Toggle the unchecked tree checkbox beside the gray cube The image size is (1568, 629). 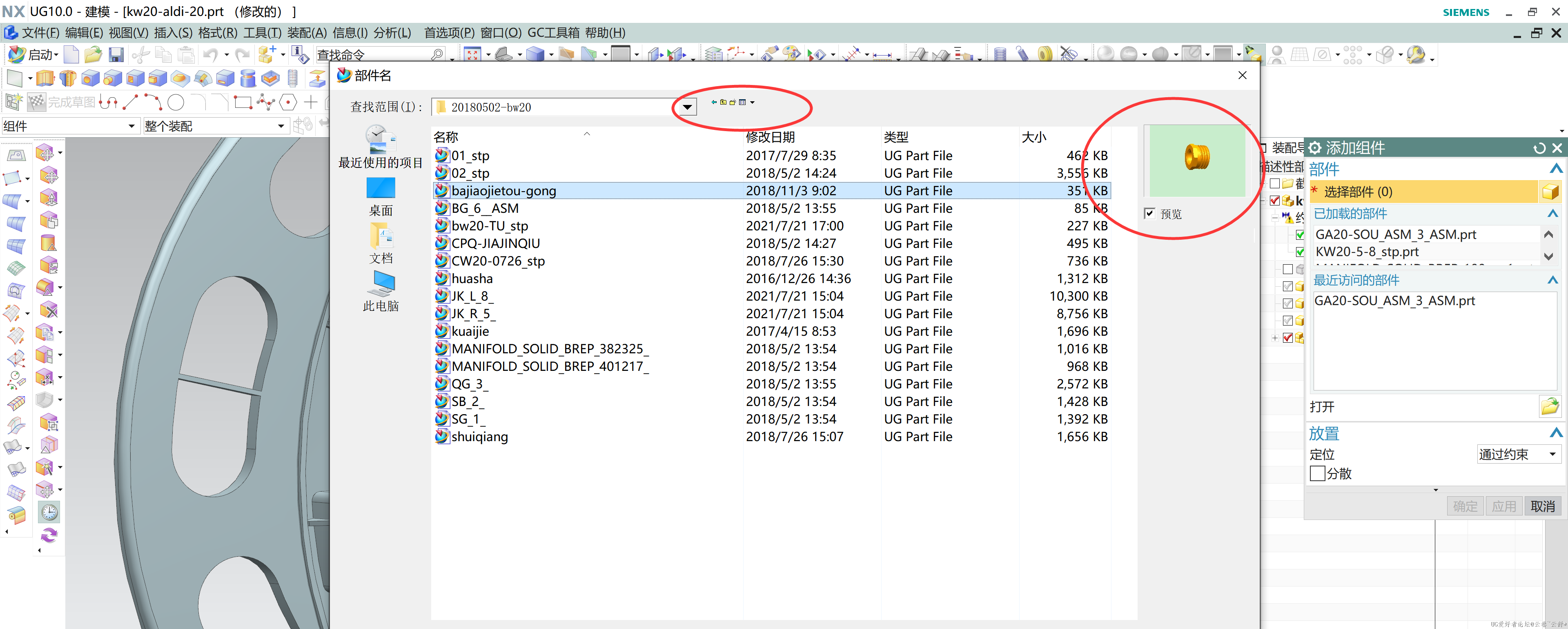pos(1287,269)
